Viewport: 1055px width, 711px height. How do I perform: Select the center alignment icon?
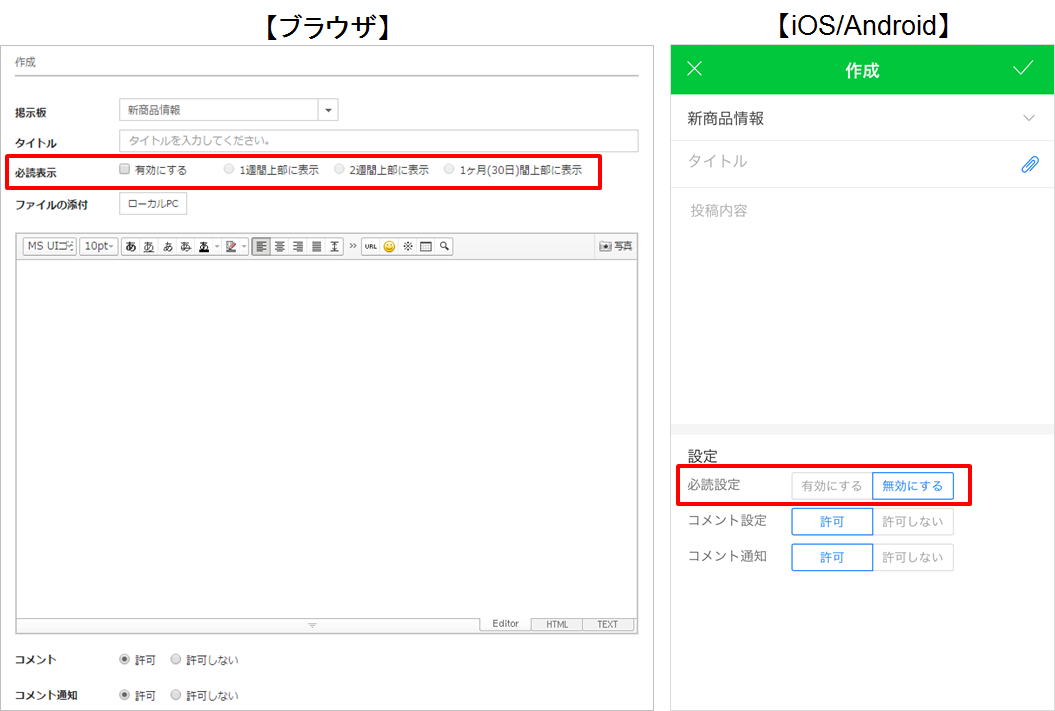[280, 246]
